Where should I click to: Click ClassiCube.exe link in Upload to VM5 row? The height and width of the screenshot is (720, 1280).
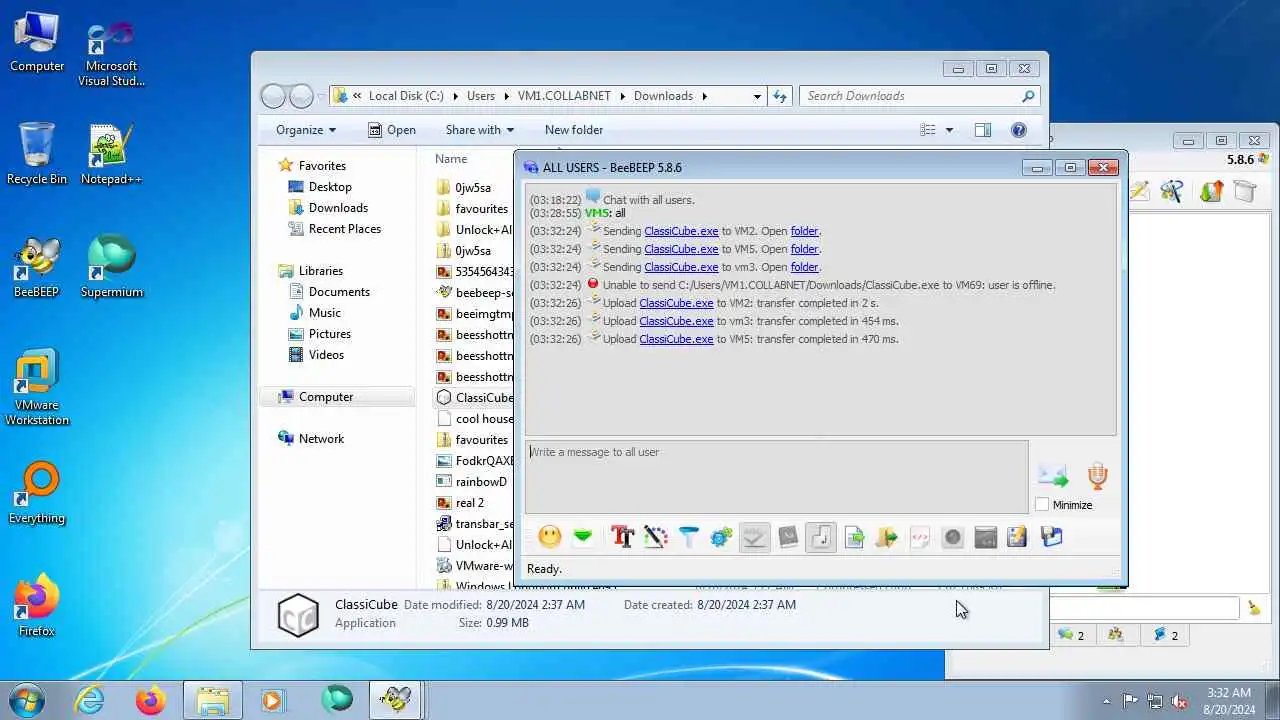pyautogui.click(x=676, y=339)
